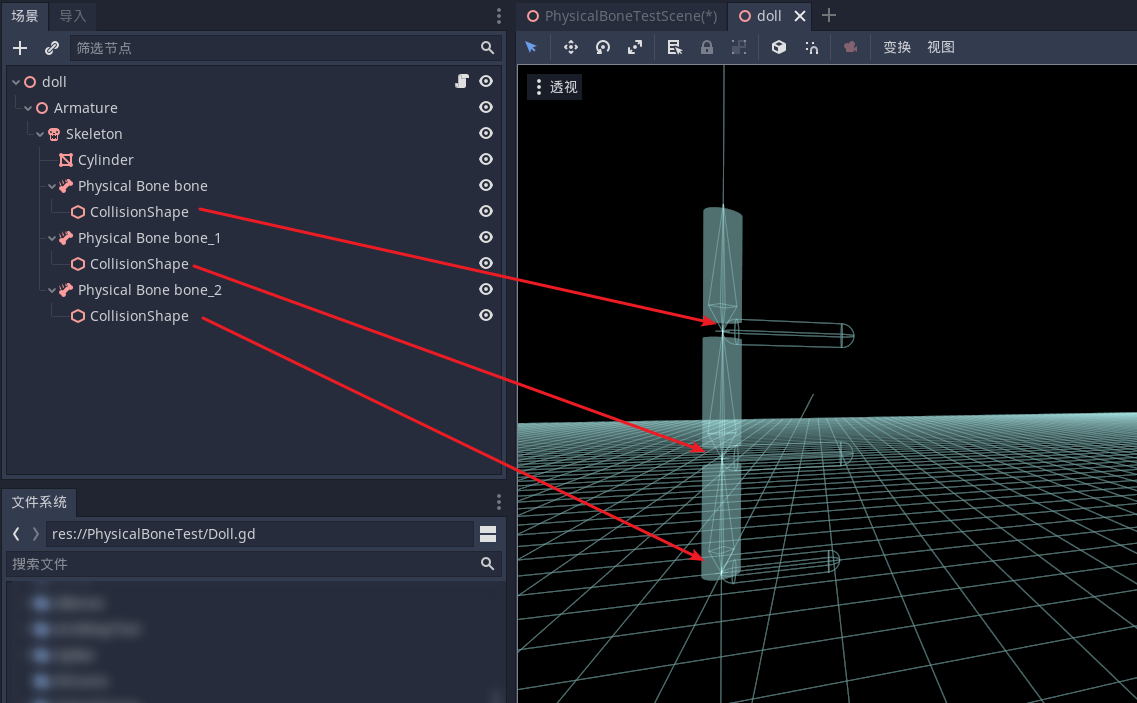
Task: Toggle snap mode icon in toolbar
Action: coord(811,47)
